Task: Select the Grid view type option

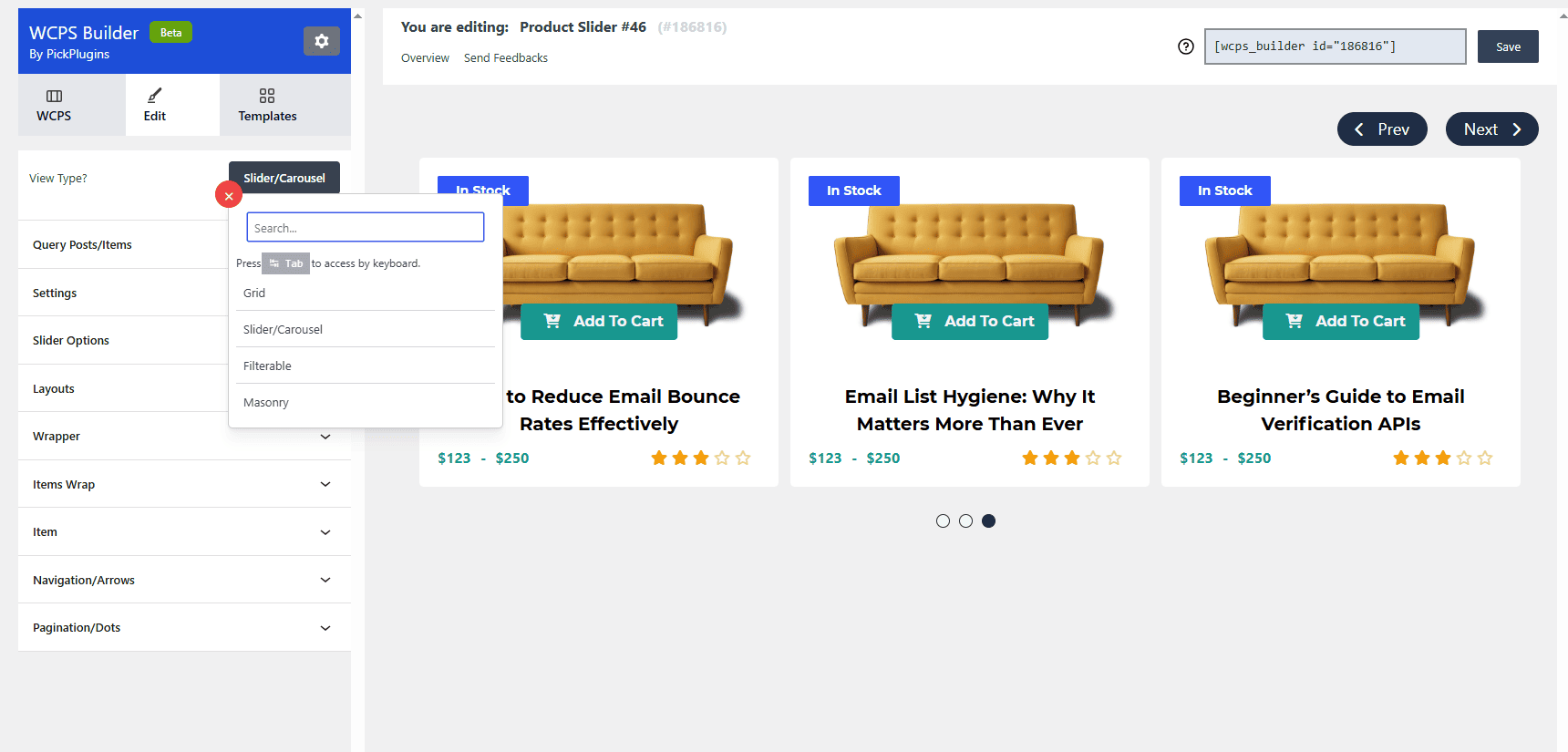Action: coord(253,293)
